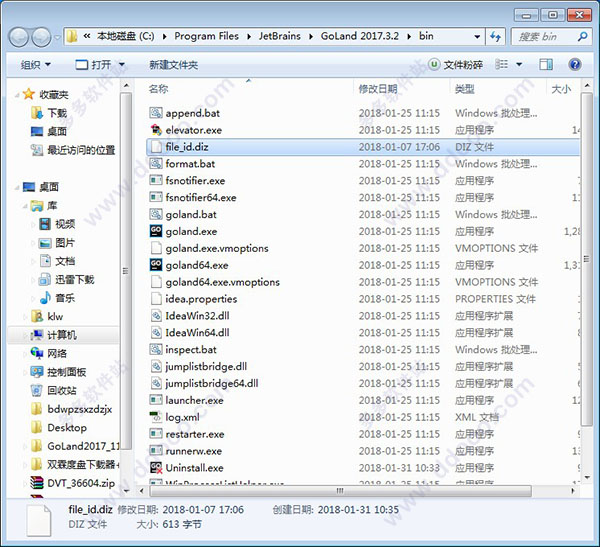Image resolution: width=600 pixels, height=547 pixels.
Task: Select the elevator.exe file icon
Action: pos(156,130)
